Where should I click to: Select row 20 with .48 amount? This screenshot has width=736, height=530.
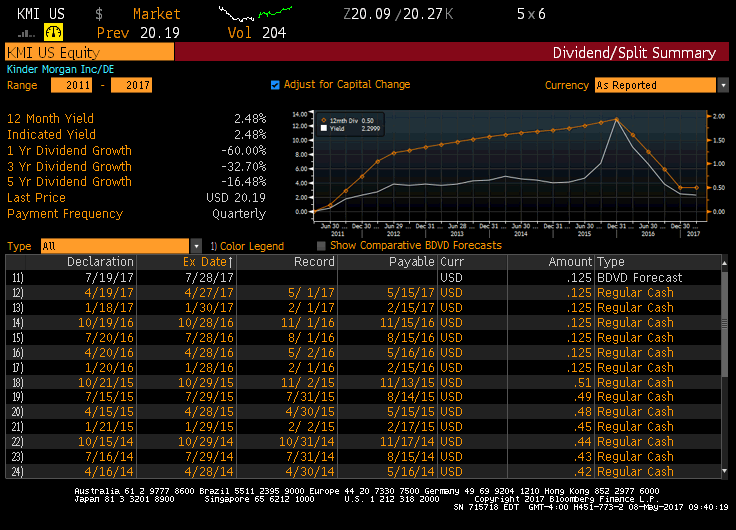(x=364, y=412)
